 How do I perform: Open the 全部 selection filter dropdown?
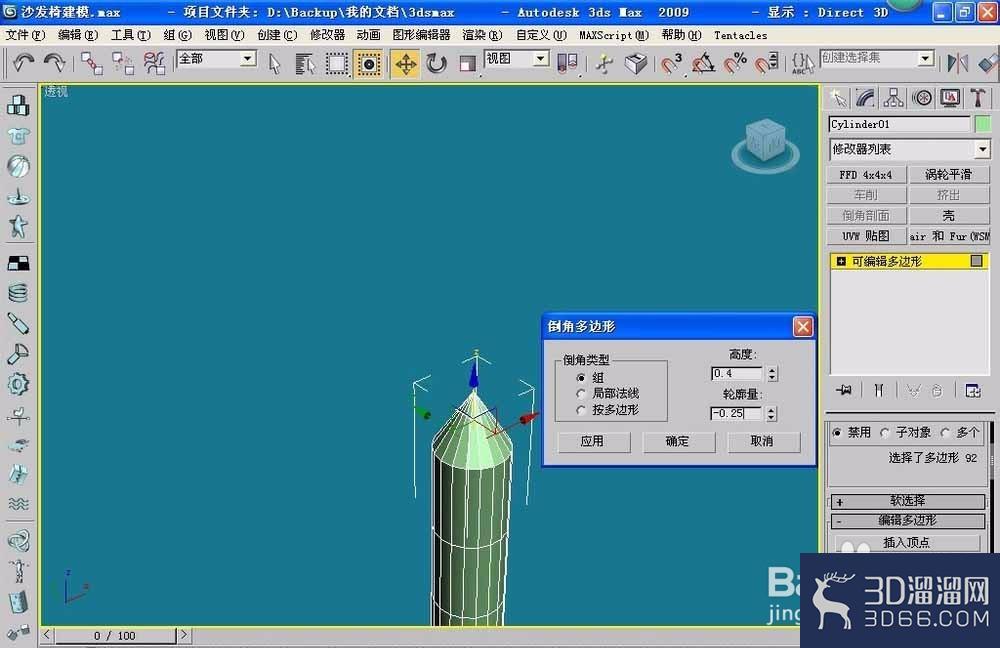247,59
